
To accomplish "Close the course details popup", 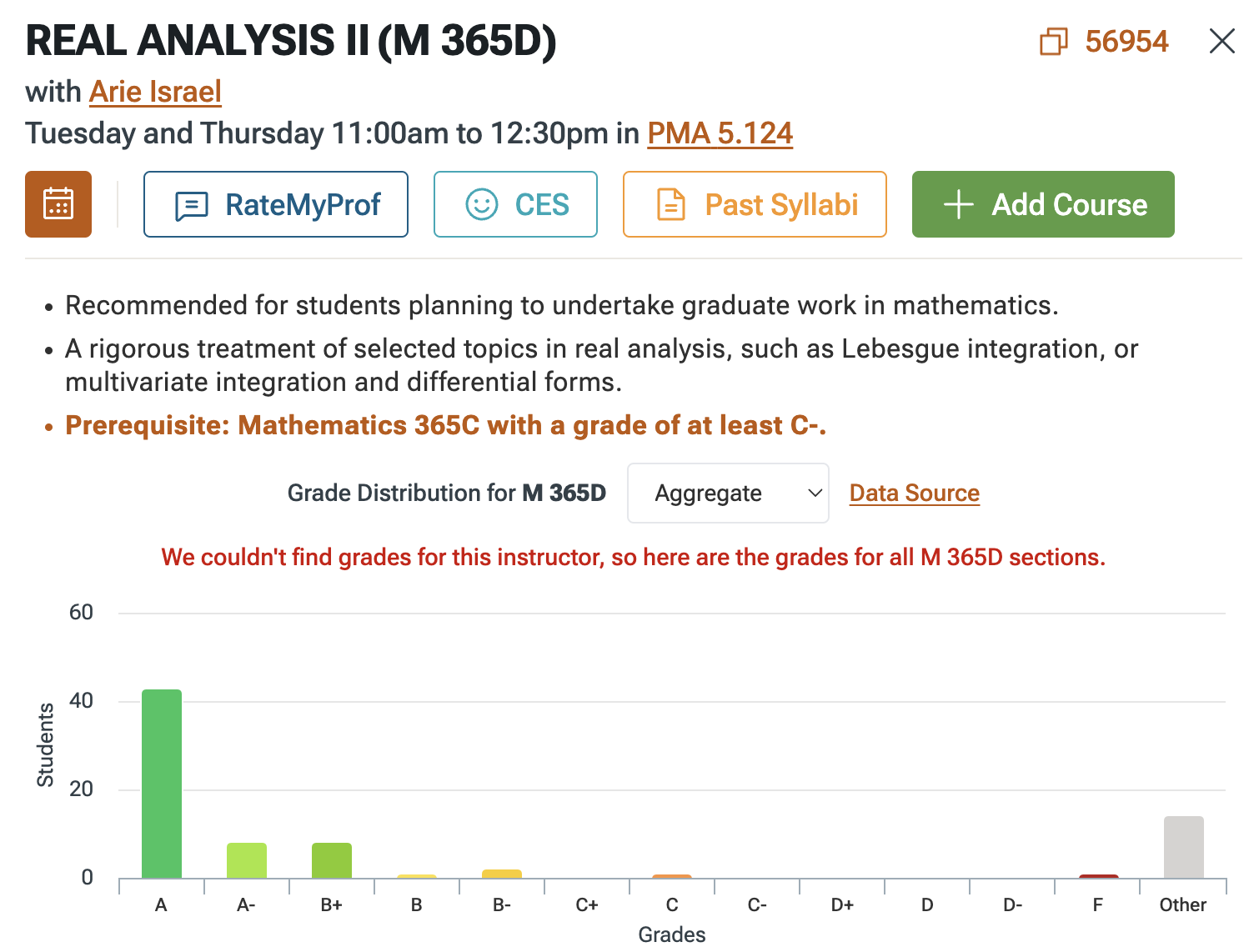I will pyautogui.click(x=1221, y=41).
